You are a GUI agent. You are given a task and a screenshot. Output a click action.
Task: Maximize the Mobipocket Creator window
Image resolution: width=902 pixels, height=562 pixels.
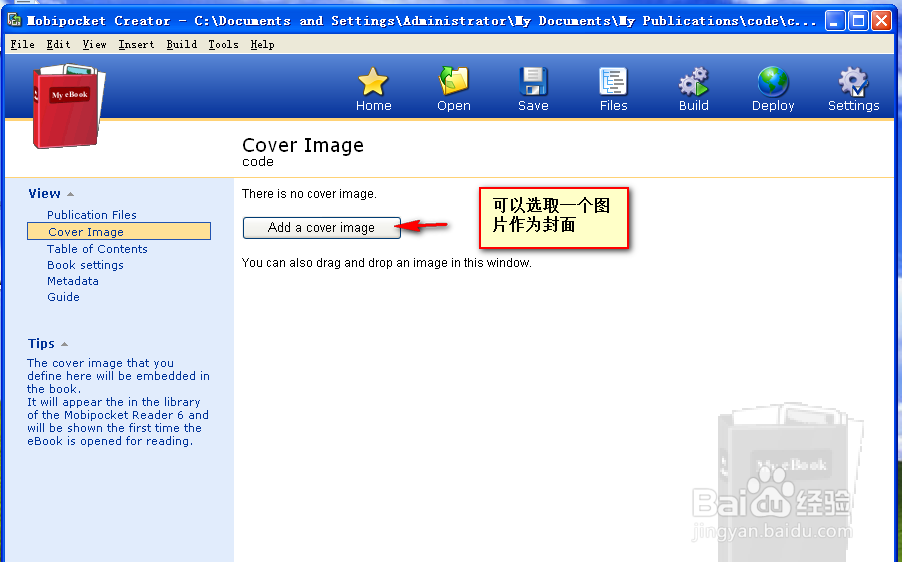[x=858, y=21]
